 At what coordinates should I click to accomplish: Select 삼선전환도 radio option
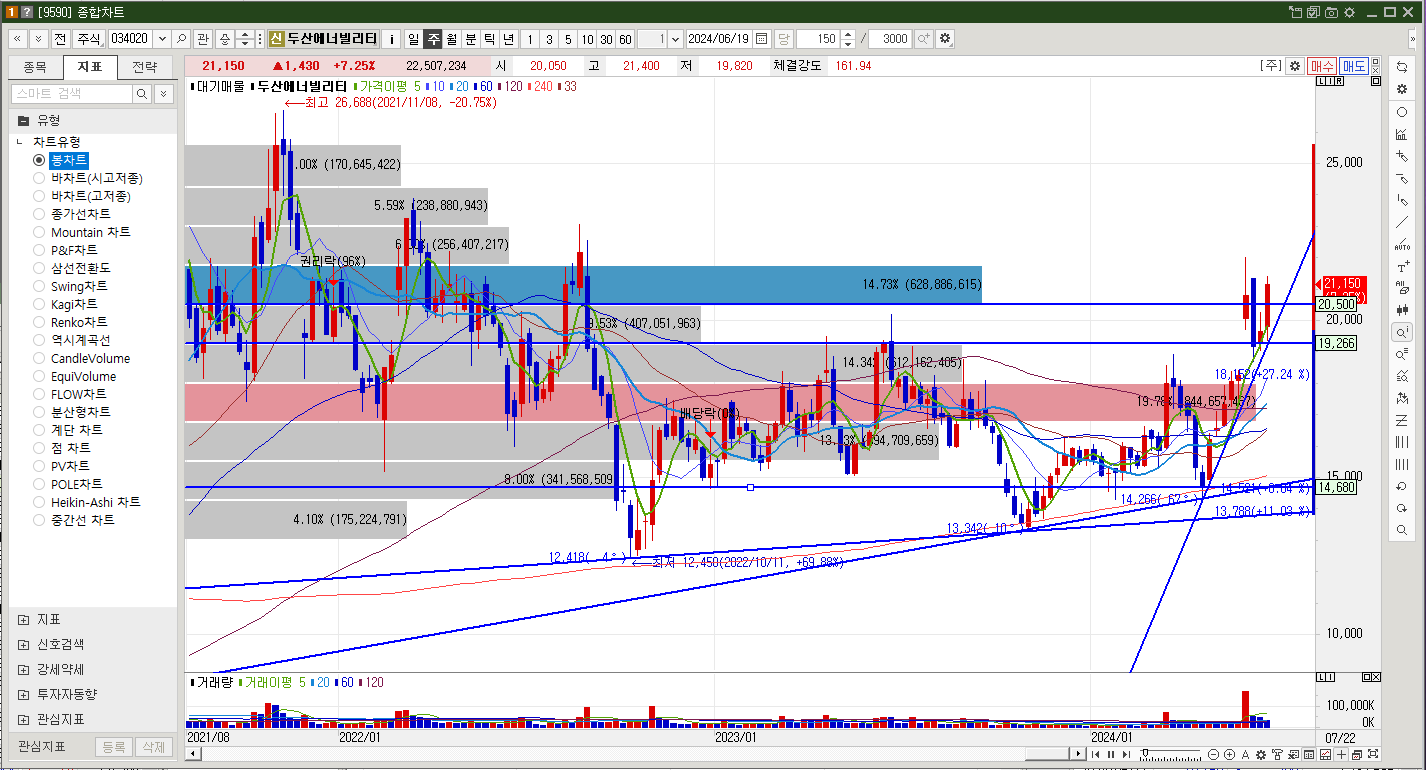coord(39,268)
